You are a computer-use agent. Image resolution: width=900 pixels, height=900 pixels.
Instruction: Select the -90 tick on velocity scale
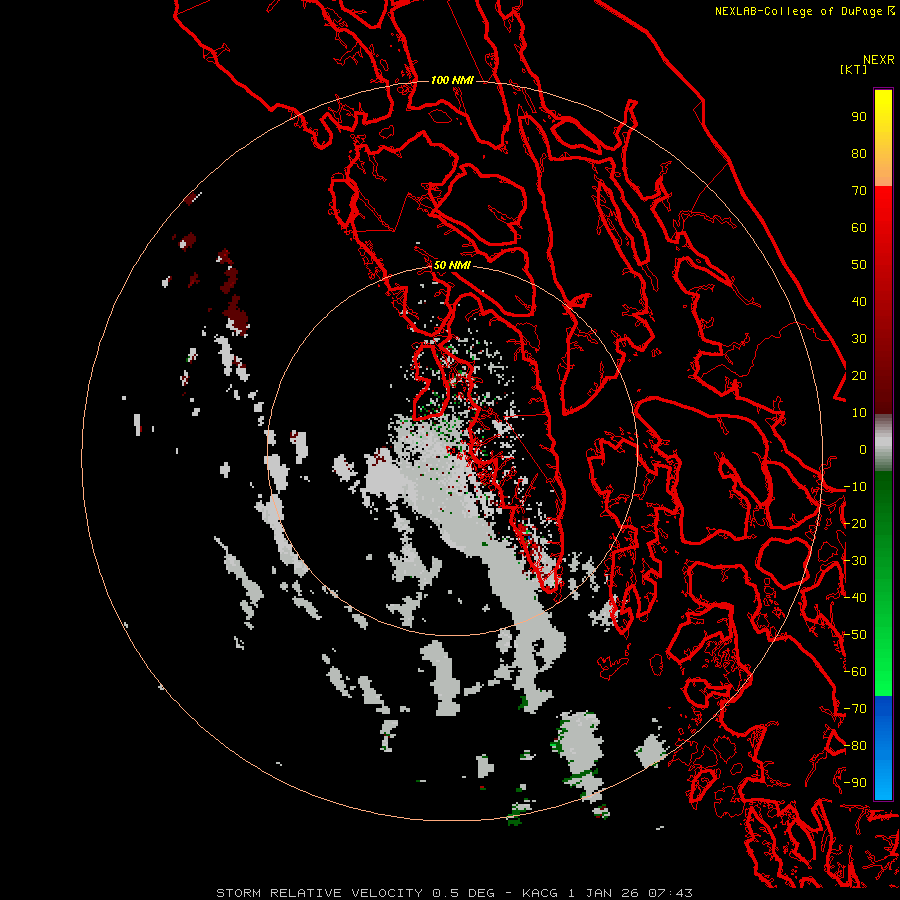(x=855, y=782)
